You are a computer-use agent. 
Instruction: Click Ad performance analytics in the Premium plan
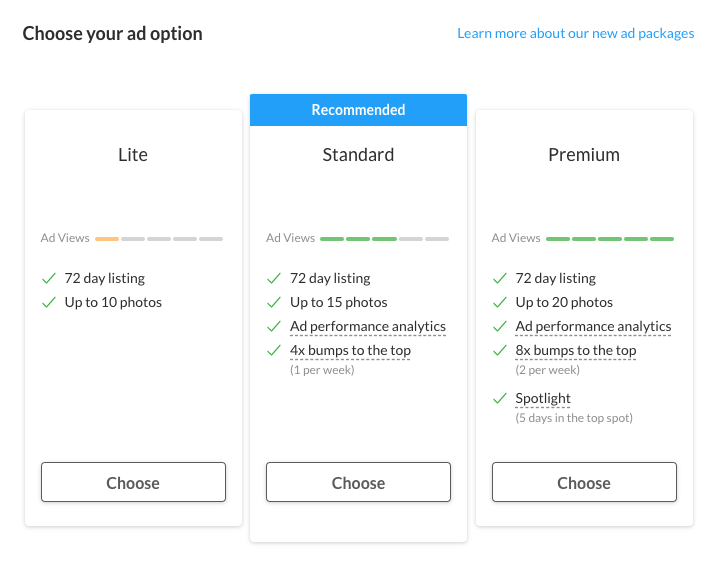(593, 326)
